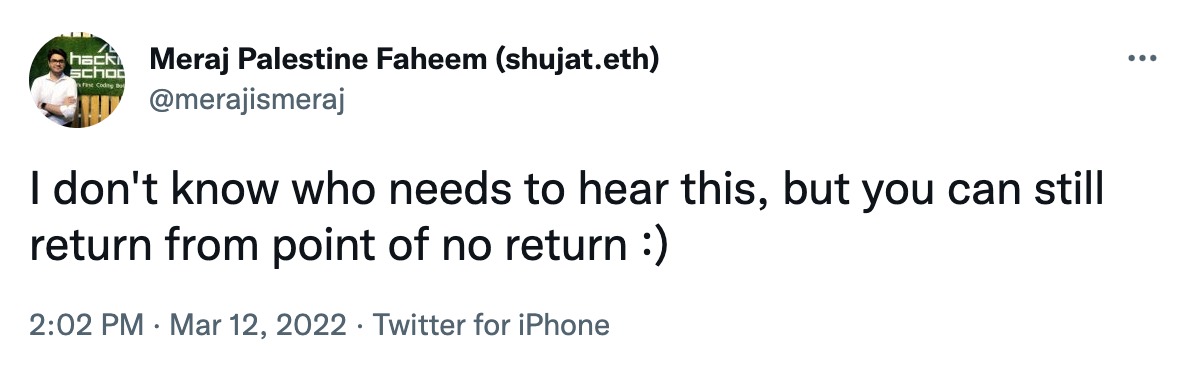Click 'you can still' at end of first line

983,192
